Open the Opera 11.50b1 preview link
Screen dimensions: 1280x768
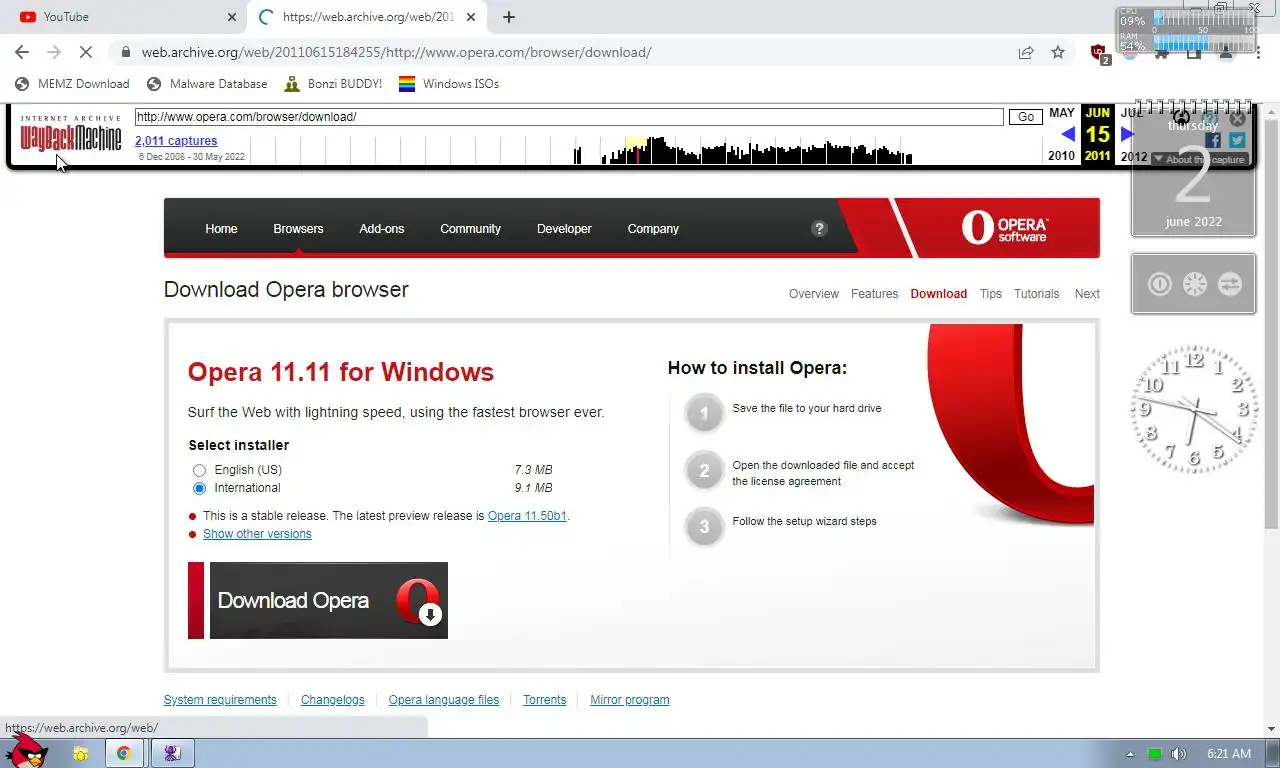[x=527, y=516]
